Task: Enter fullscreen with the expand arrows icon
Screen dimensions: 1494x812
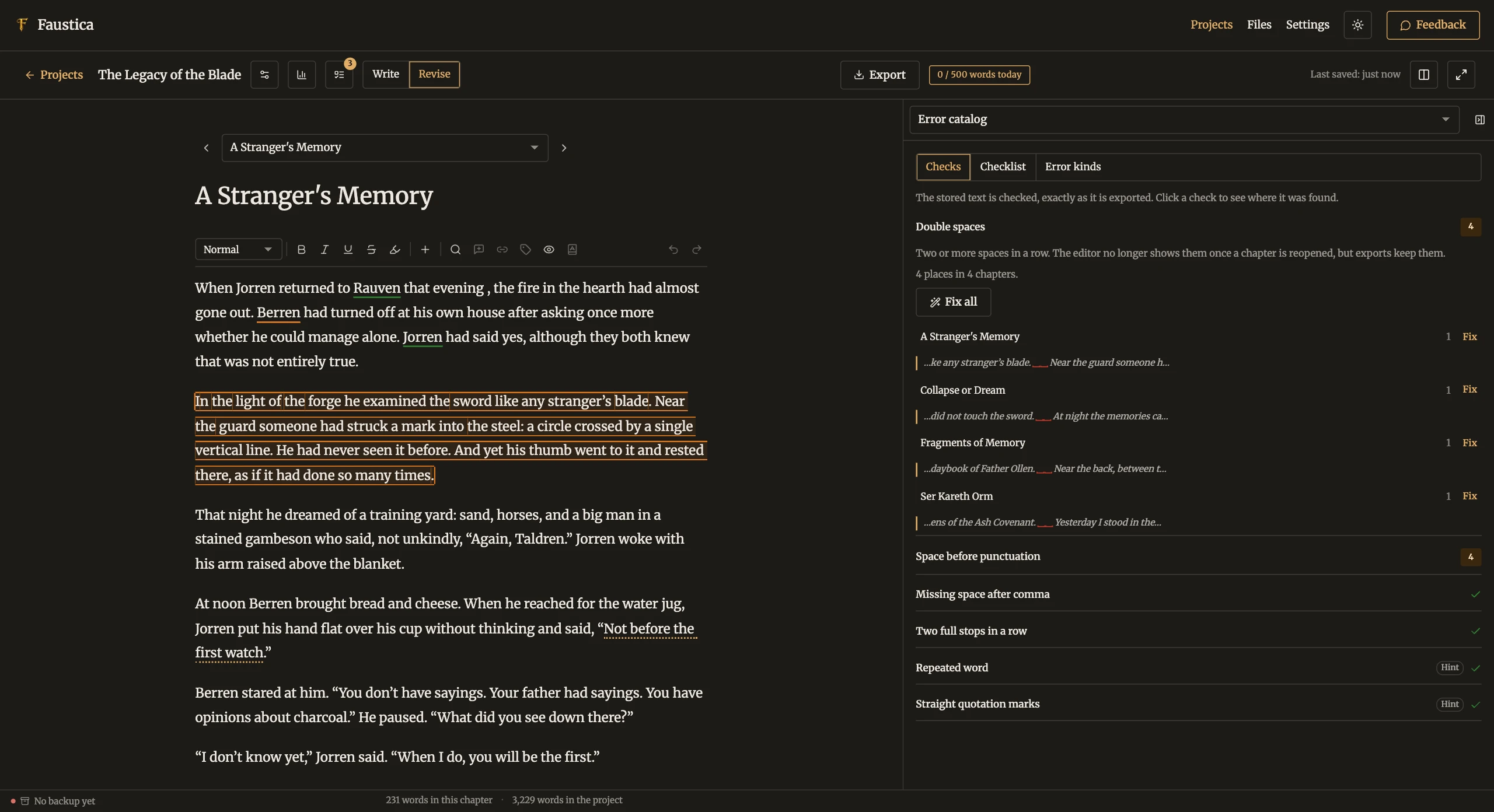Action: tap(1461, 75)
